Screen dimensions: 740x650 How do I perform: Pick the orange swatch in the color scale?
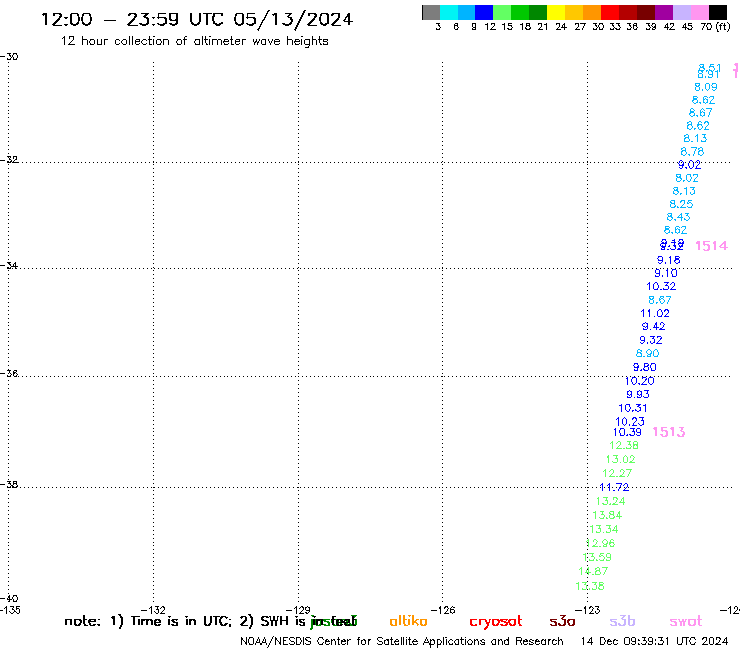[x=592, y=12]
